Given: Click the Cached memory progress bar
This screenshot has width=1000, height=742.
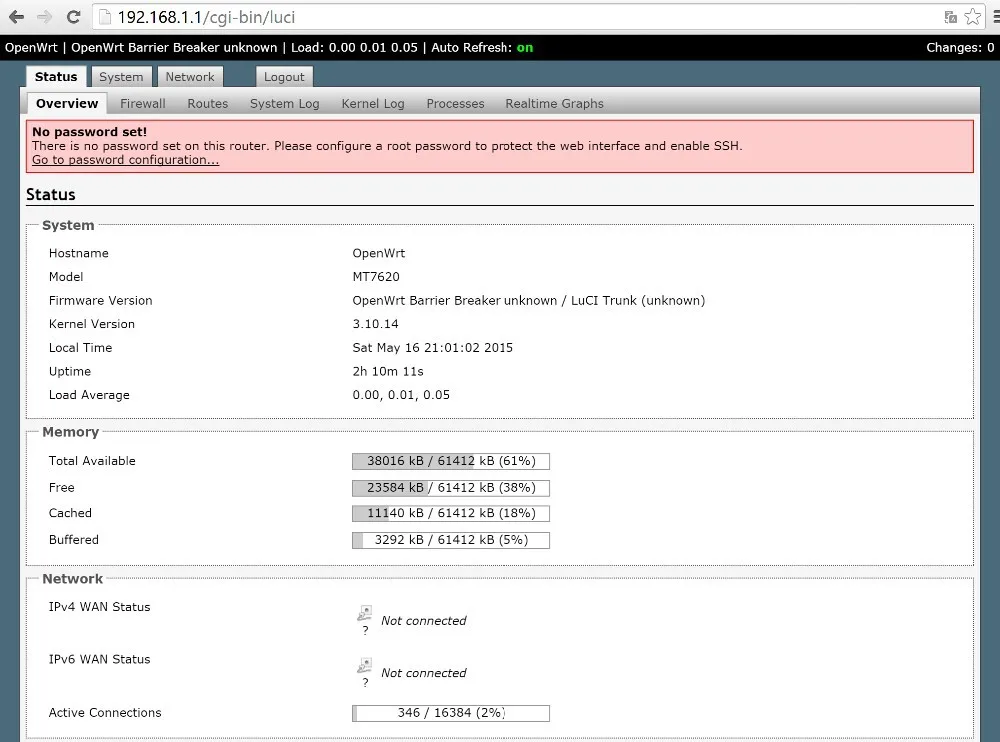Looking at the screenshot, I should click(x=451, y=514).
